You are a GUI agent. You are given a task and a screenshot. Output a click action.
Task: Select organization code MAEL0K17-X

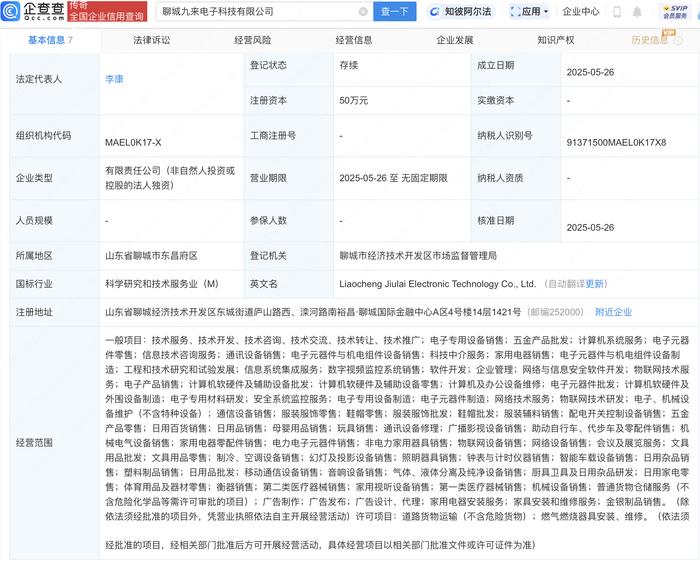coord(133,142)
